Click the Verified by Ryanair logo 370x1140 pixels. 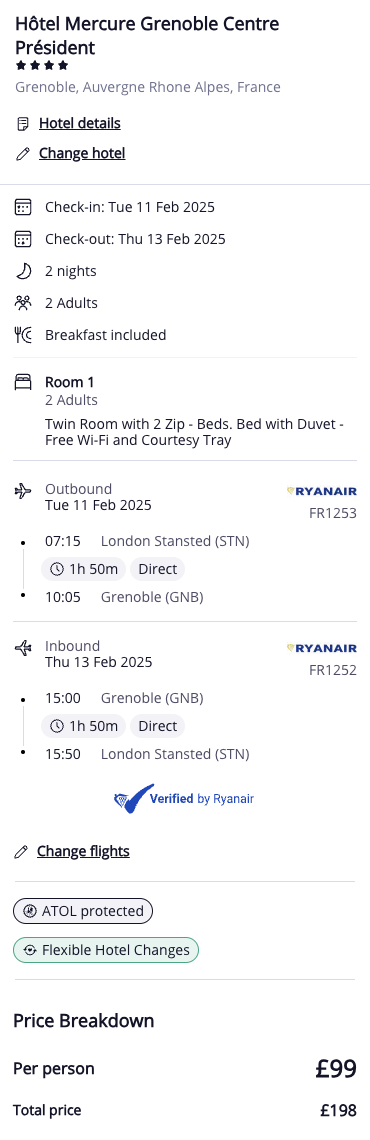point(184,799)
